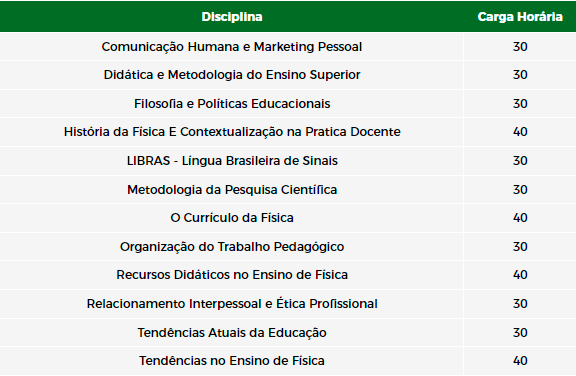Screen dimensions: 576x376
Task: Click Tendências Atuais da Educação entry
Action: point(232,333)
